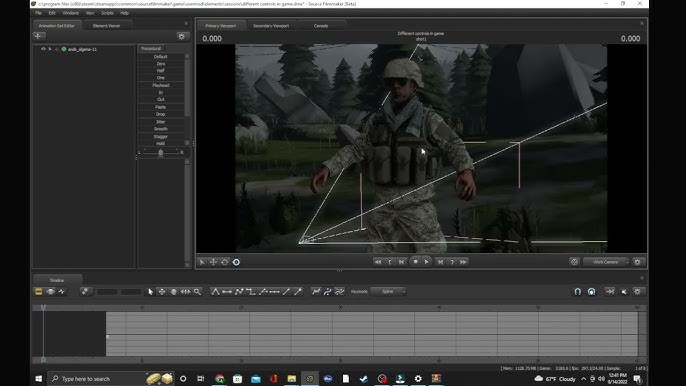Open the Animation Set Editor gear settings
The image size is (686, 386).
click(182, 36)
